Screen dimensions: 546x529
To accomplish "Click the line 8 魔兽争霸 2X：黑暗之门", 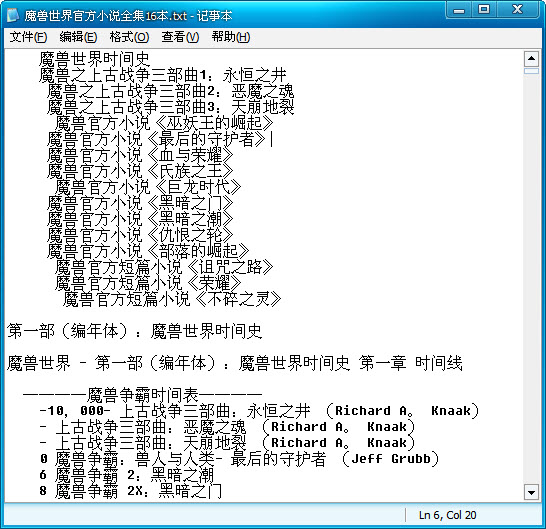I will coord(131,491).
